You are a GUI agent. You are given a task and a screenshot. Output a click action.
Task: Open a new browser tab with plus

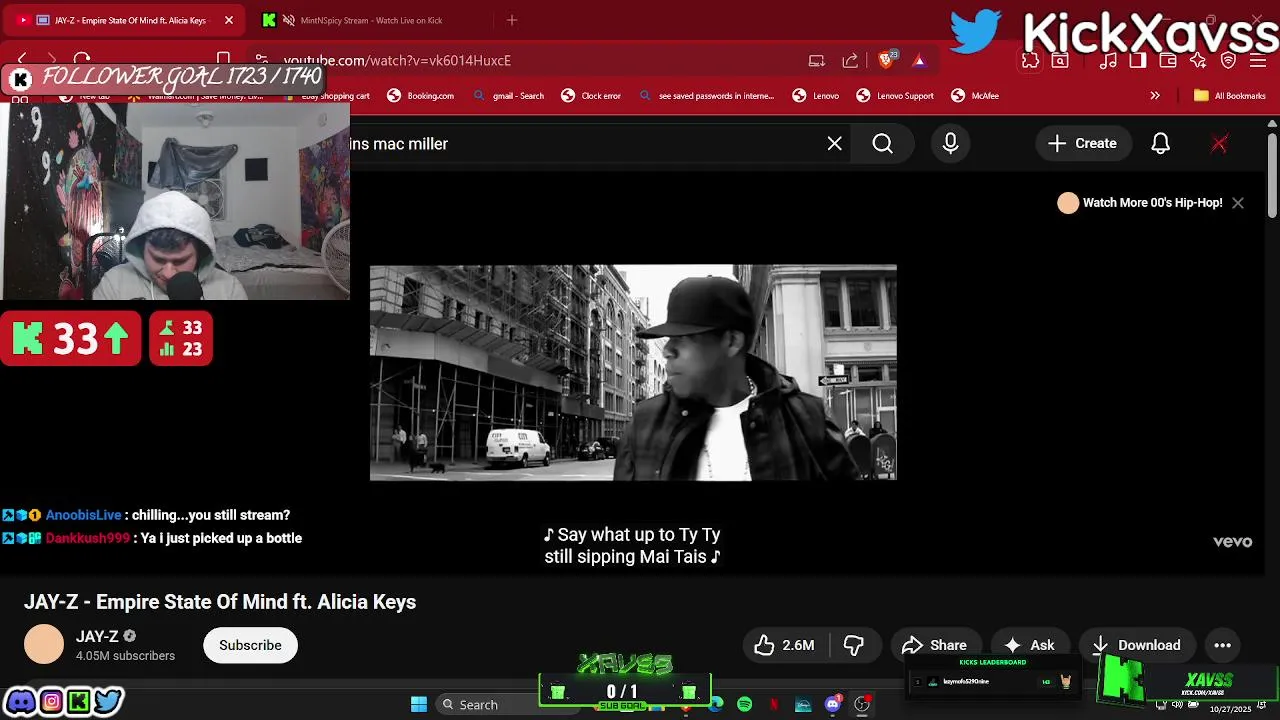(512, 20)
